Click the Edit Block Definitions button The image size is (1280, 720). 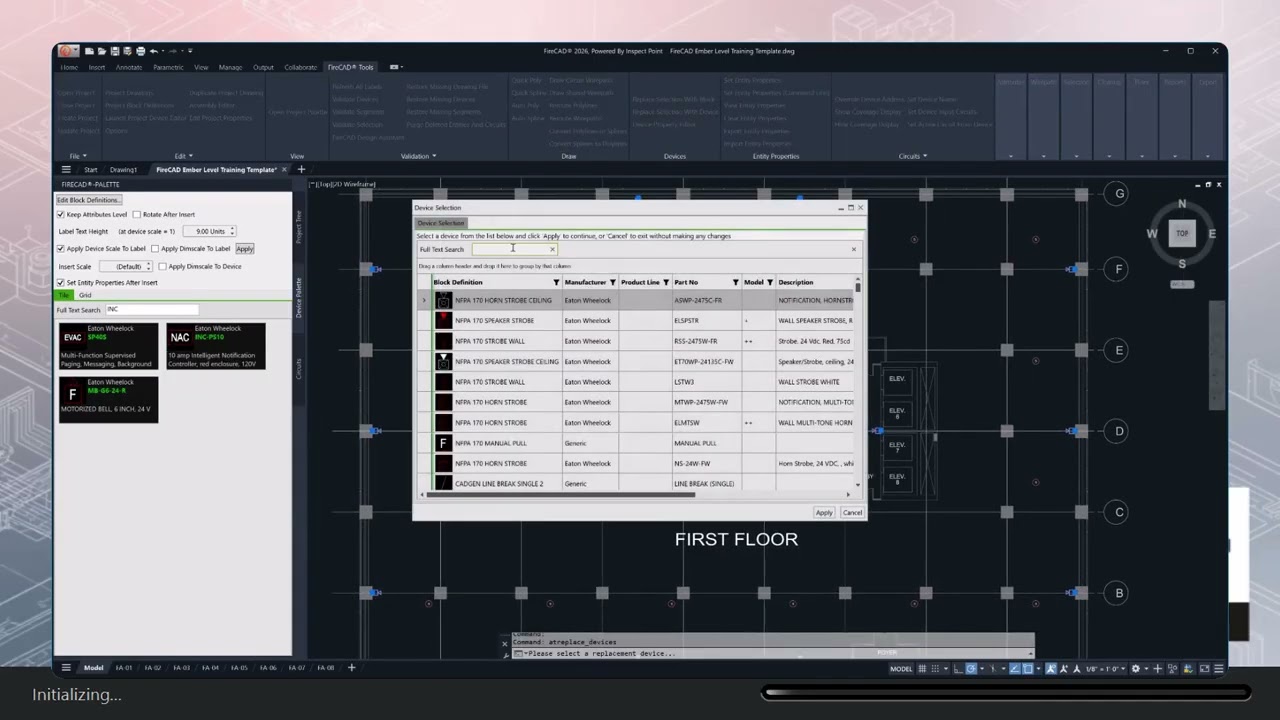pyautogui.click(x=88, y=200)
